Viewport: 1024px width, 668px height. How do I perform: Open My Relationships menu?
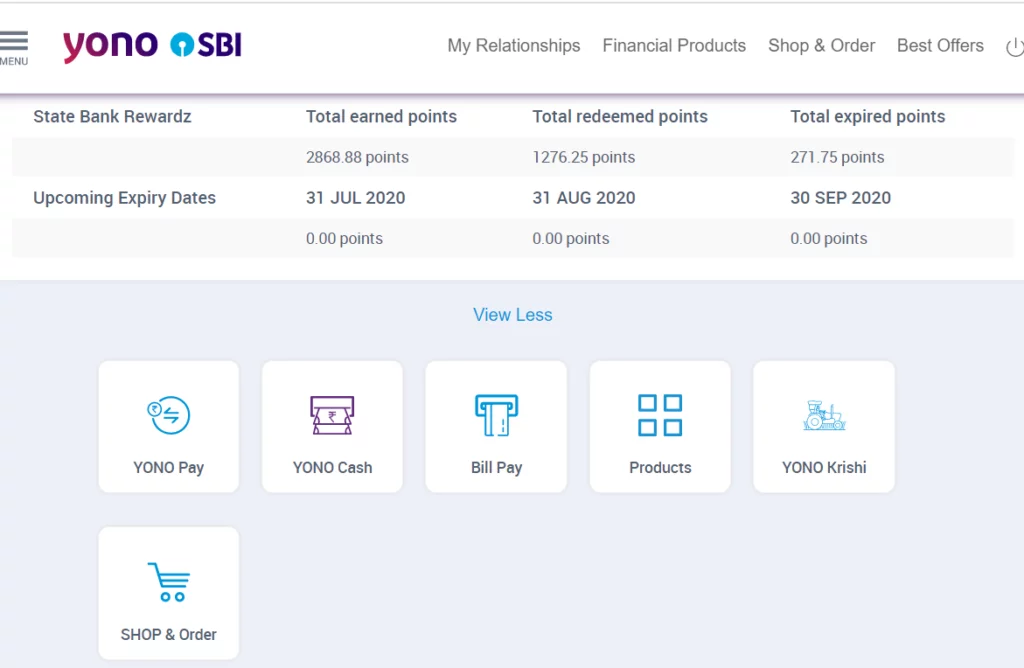[514, 46]
